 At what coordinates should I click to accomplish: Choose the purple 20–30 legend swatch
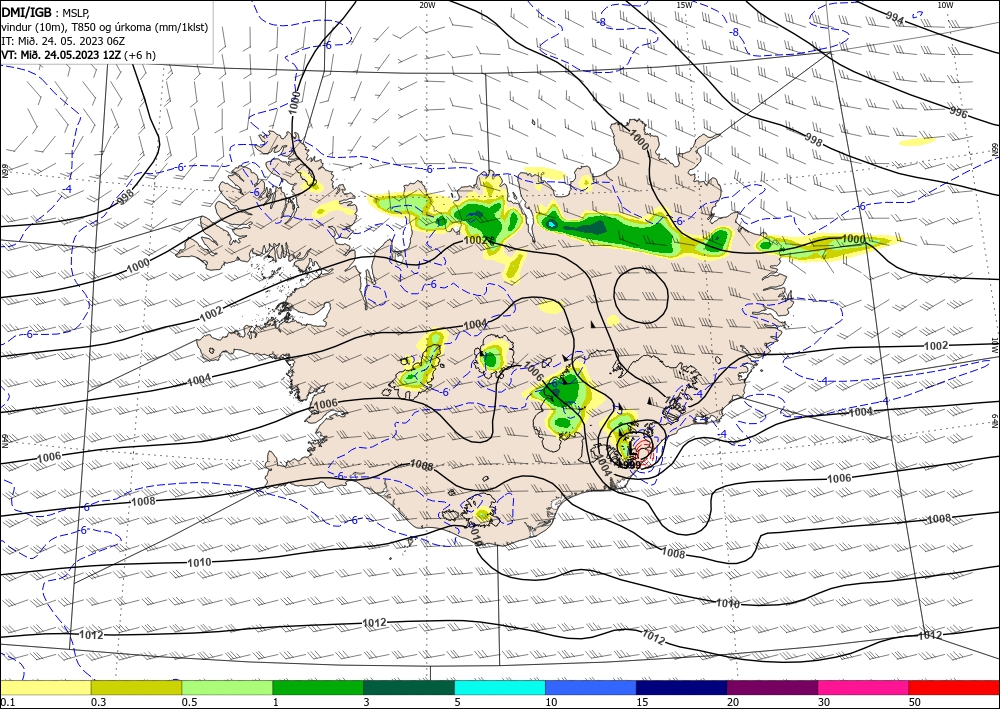coord(772,687)
